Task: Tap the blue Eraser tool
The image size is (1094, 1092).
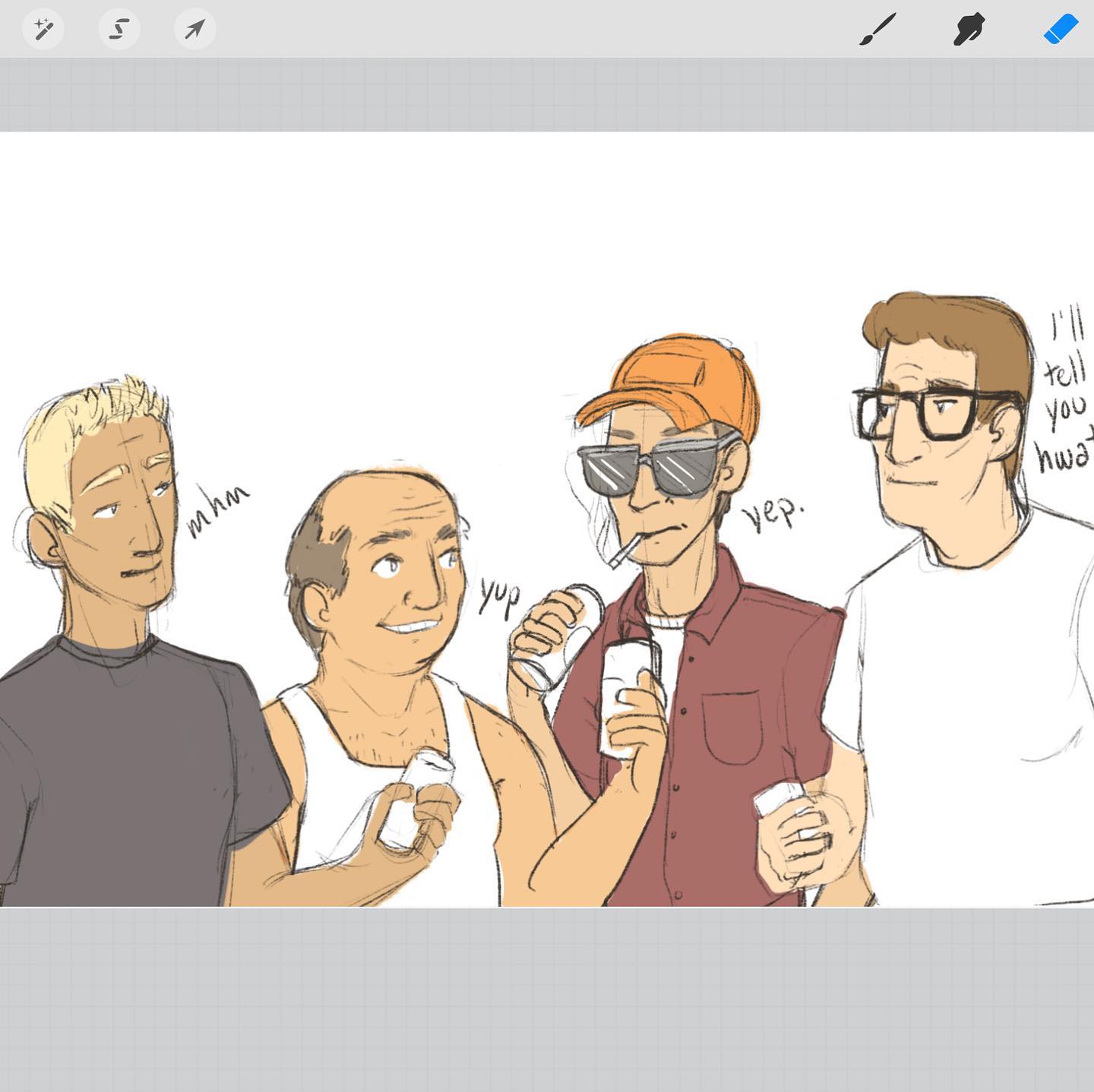Action: (1061, 30)
